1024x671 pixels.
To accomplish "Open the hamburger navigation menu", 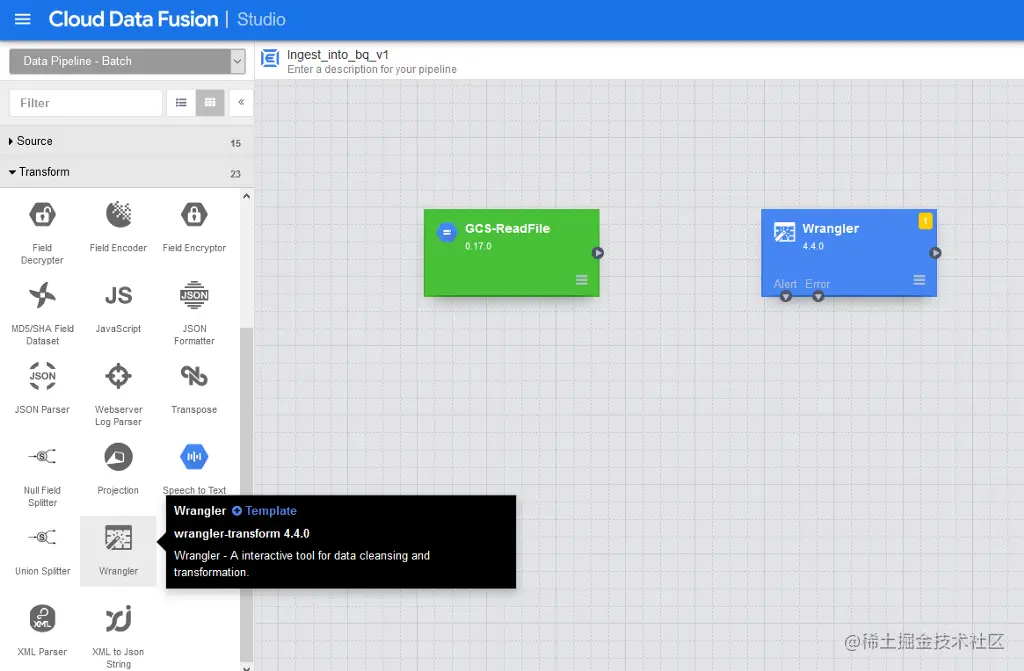I will click(23, 19).
